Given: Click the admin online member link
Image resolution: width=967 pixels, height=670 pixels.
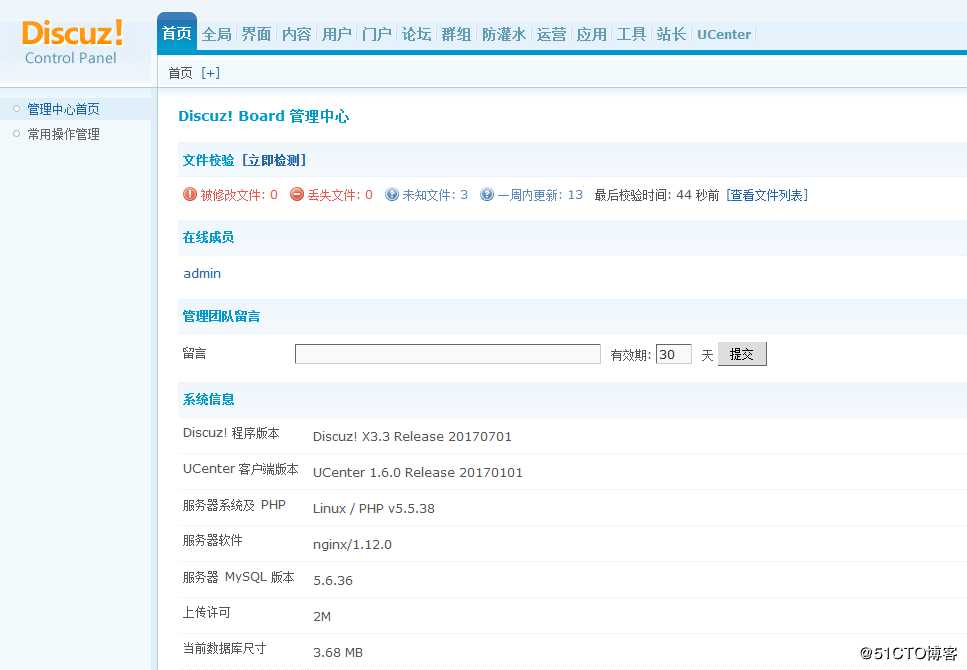Looking at the screenshot, I should tap(202, 273).
